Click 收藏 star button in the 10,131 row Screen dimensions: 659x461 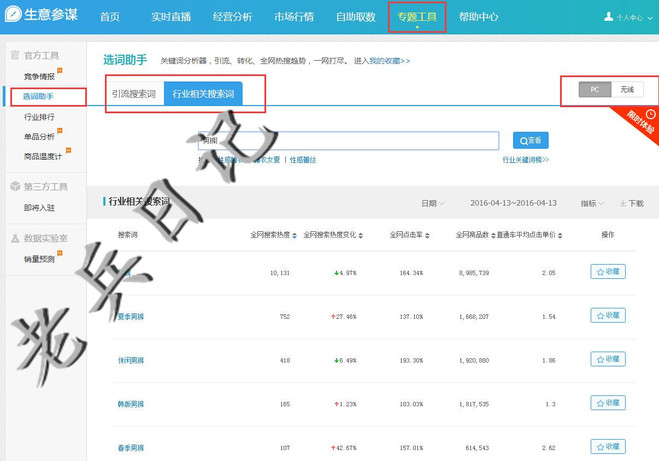pos(608,272)
